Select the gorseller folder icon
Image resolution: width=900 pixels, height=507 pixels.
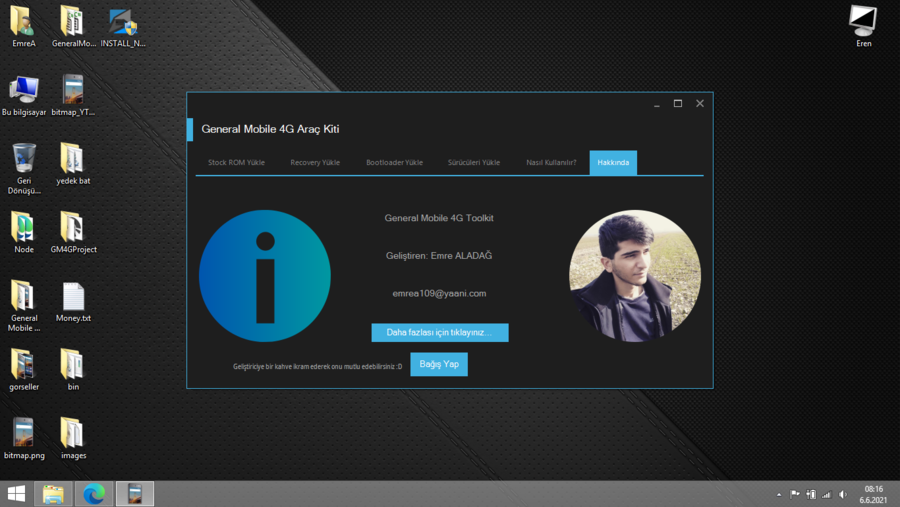(x=24, y=370)
